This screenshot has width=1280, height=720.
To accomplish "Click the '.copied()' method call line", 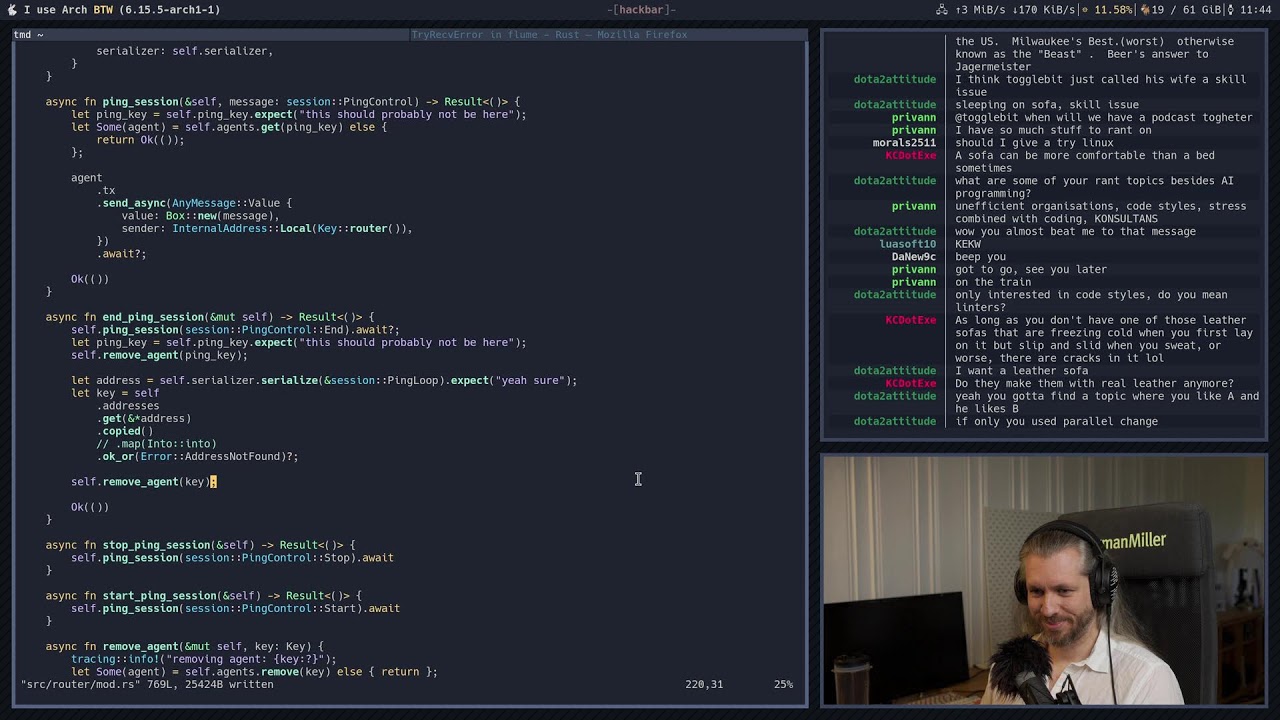I will [125, 431].
